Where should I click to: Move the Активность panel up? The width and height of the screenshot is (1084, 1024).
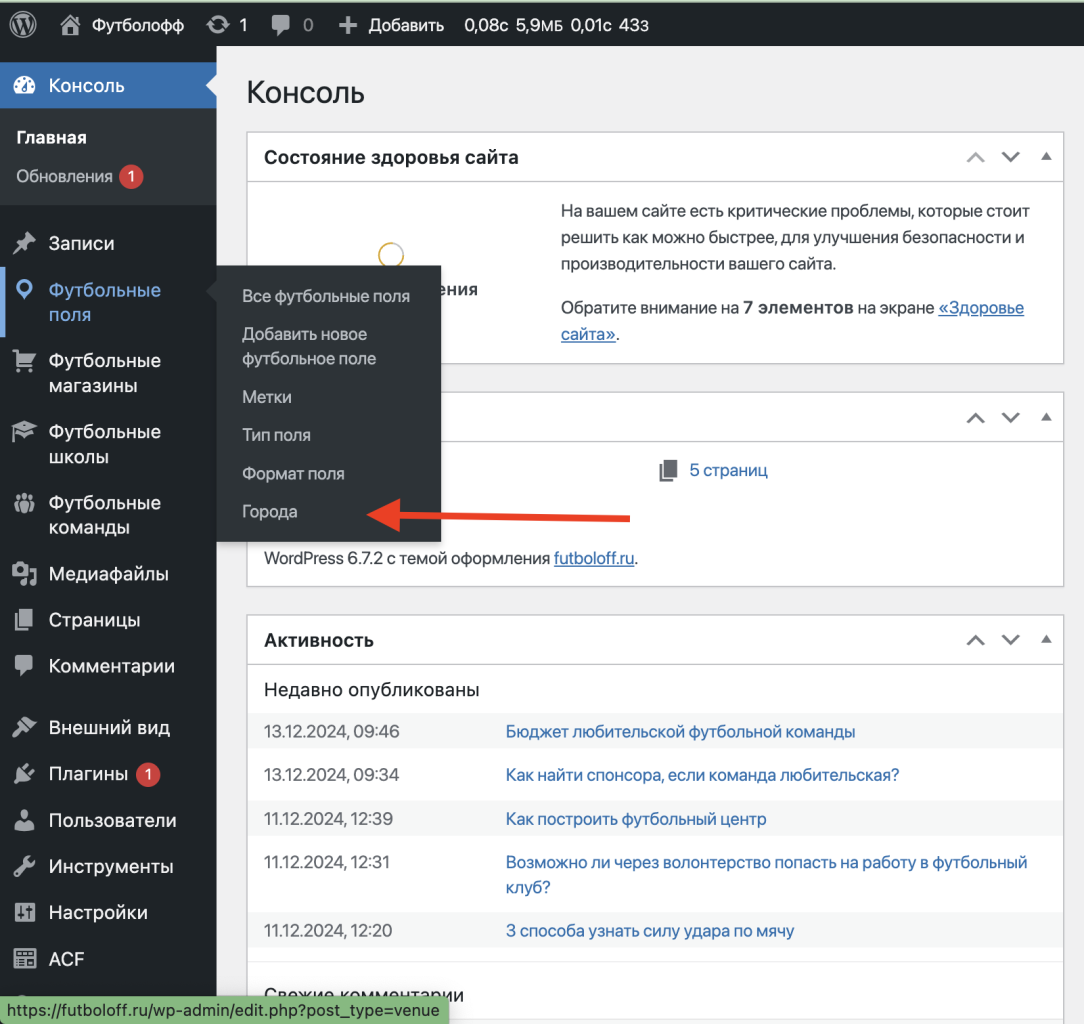tap(976, 640)
